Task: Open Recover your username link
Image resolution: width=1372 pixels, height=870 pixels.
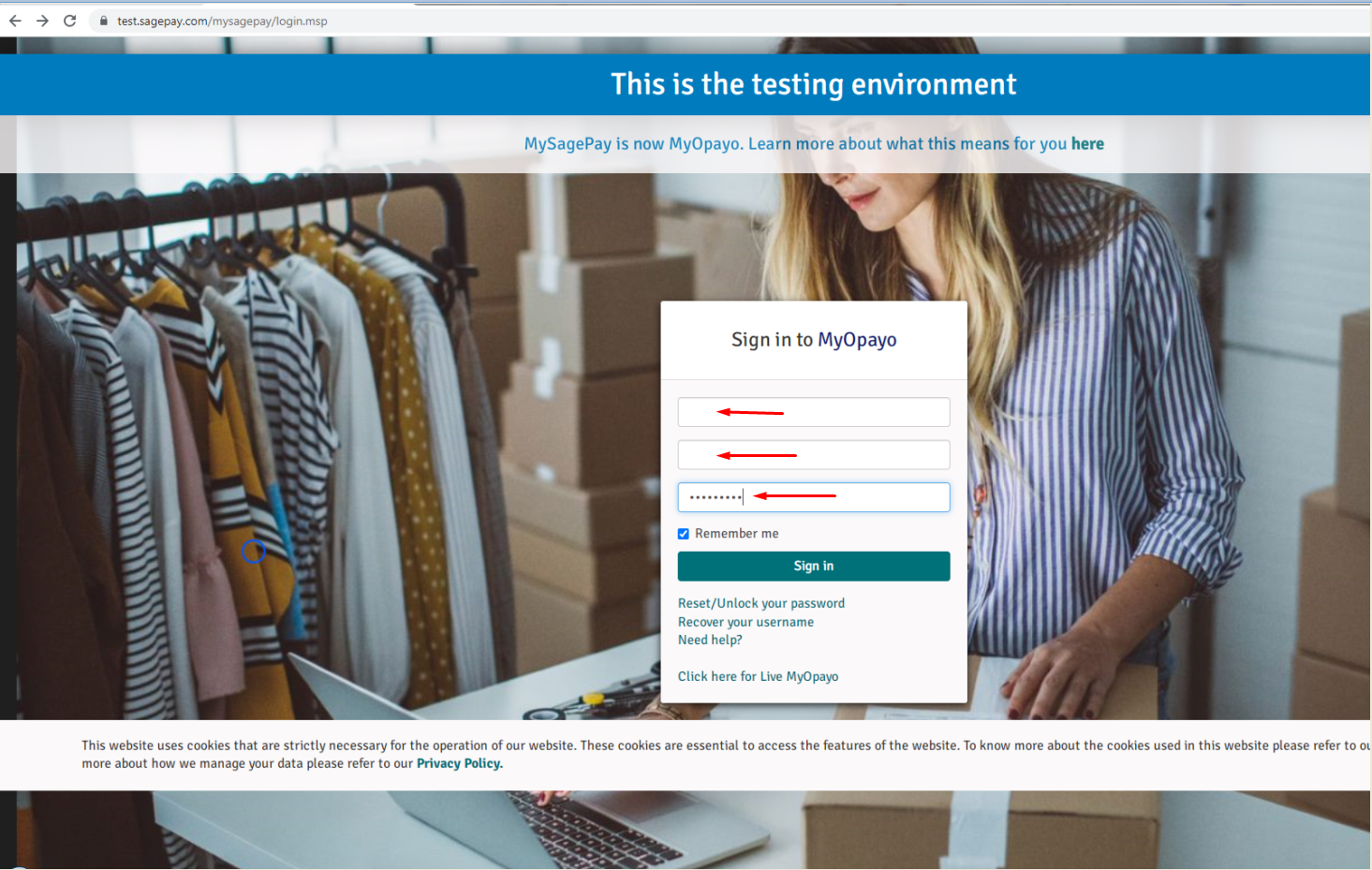Action: pos(745,622)
